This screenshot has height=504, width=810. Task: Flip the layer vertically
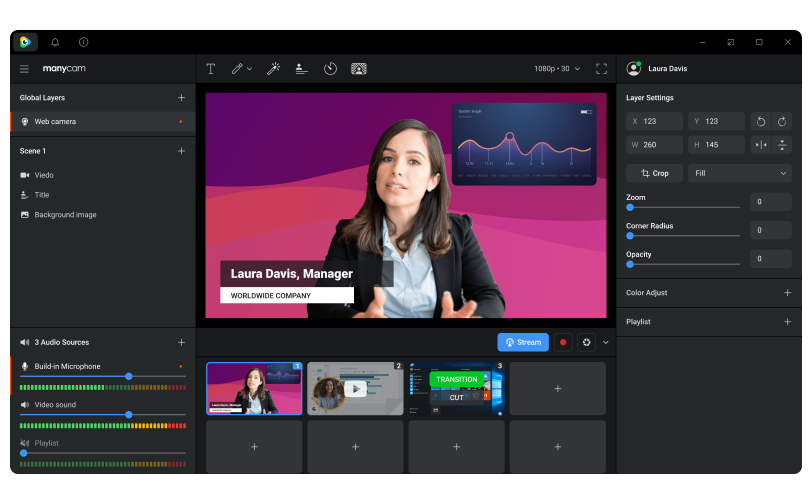(782, 145)
